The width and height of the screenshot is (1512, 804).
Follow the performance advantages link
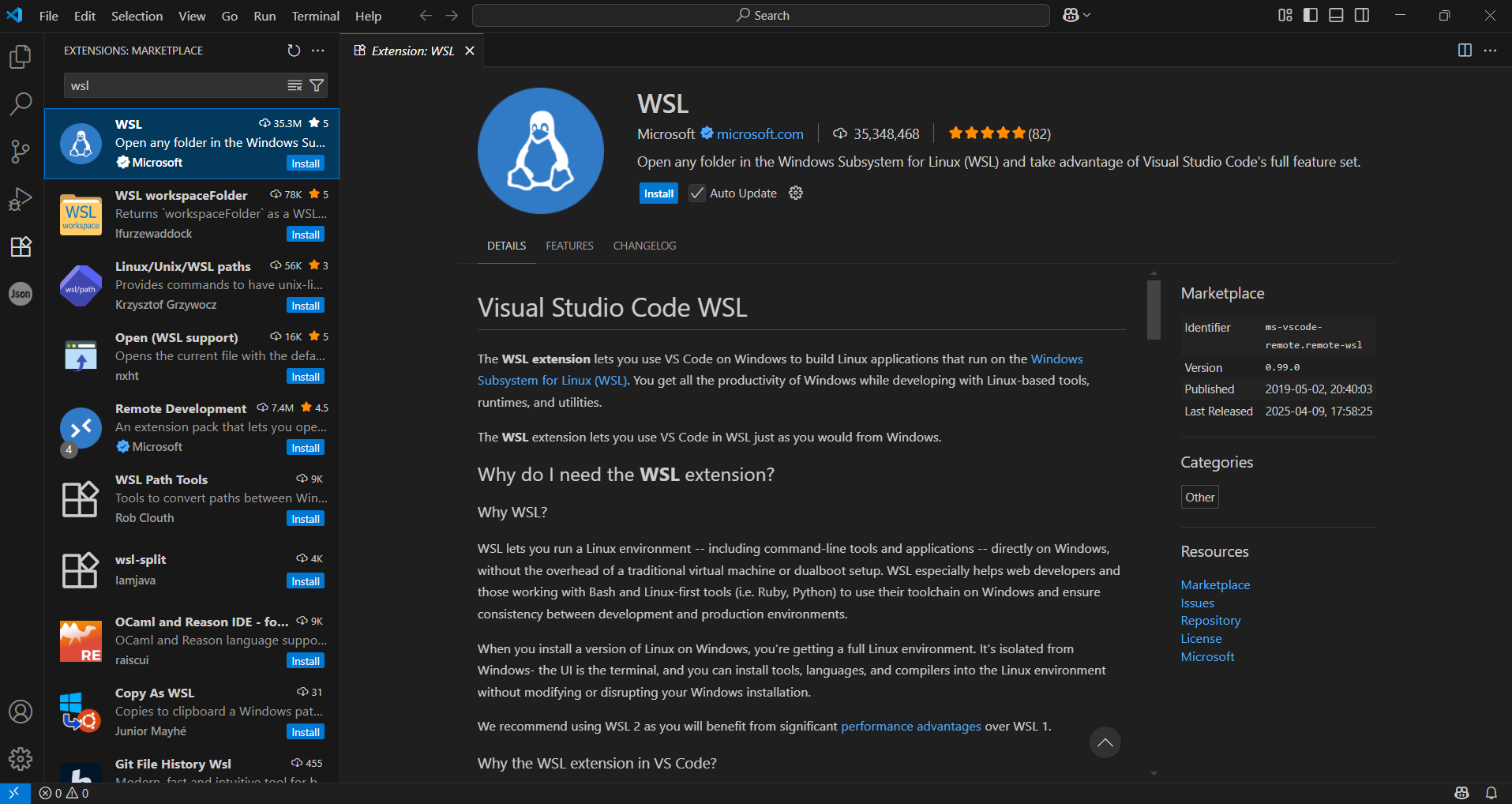point(910,727)
